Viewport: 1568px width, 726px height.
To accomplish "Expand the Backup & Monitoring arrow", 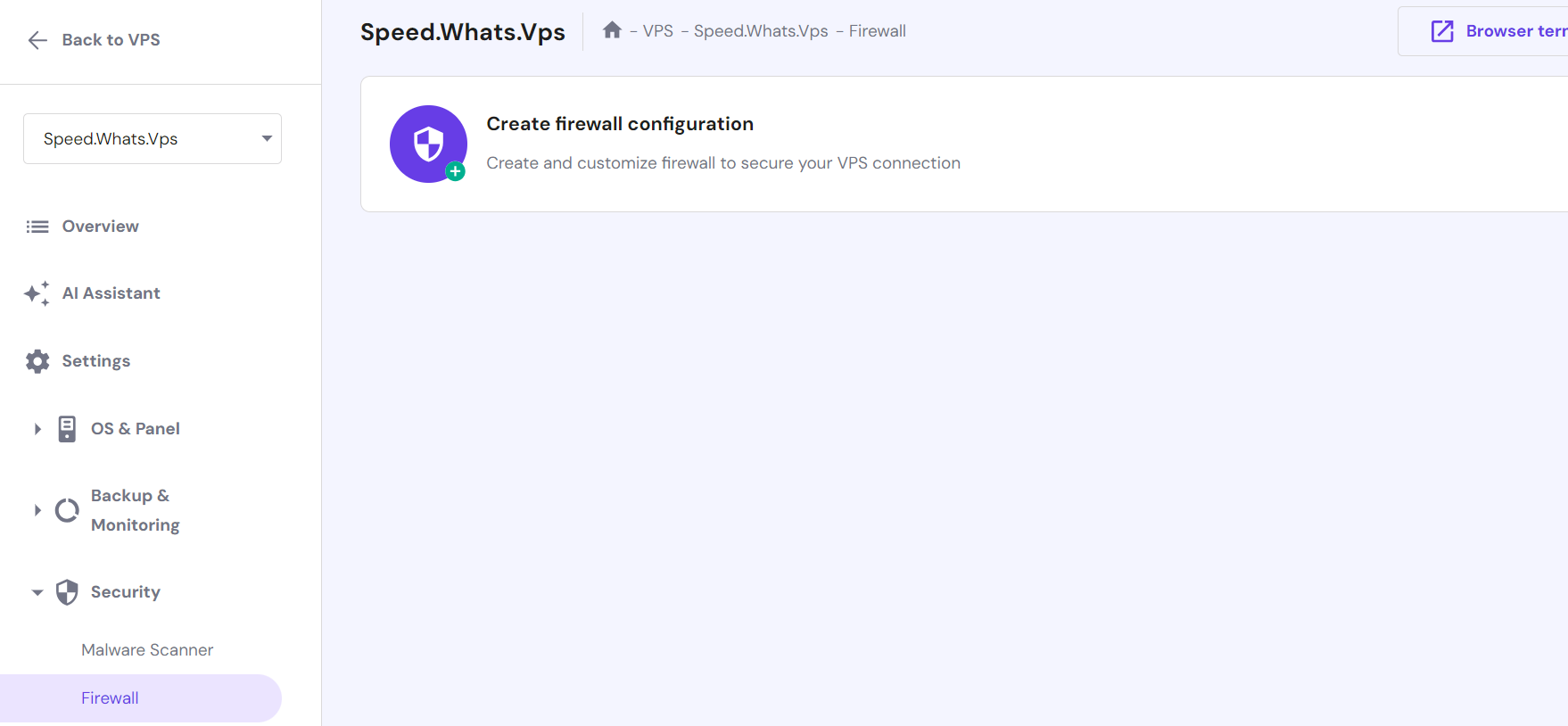I will point(37,510).
